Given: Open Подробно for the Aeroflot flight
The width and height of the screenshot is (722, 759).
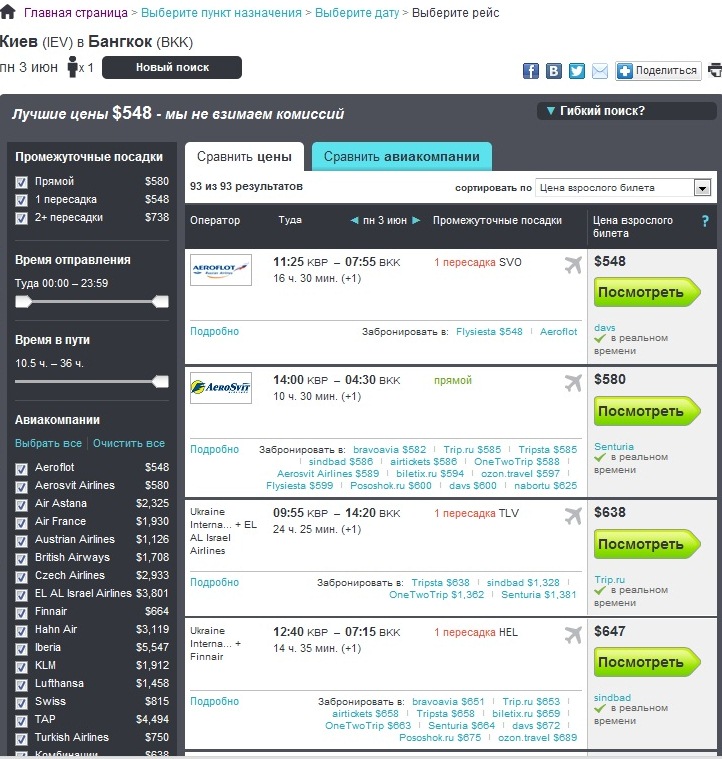Looking at the screenshot, I should tap(214, 331).
